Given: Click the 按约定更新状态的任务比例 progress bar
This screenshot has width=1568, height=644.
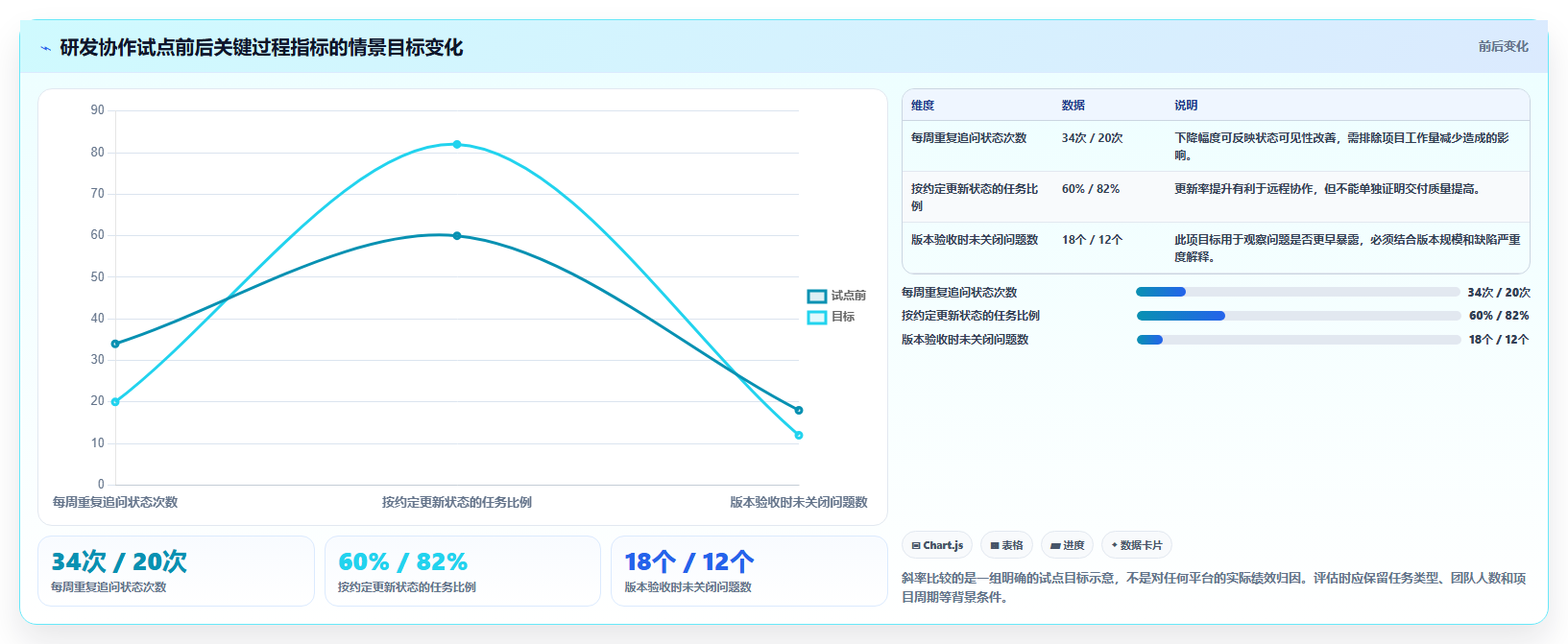Looking at the screenshot, I should (1298, 316).
